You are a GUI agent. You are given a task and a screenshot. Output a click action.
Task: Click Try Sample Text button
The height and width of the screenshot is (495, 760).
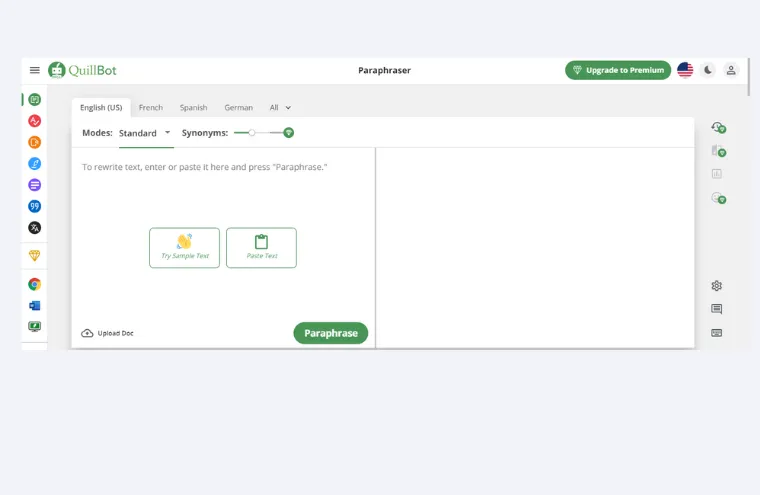pos(184,248)
